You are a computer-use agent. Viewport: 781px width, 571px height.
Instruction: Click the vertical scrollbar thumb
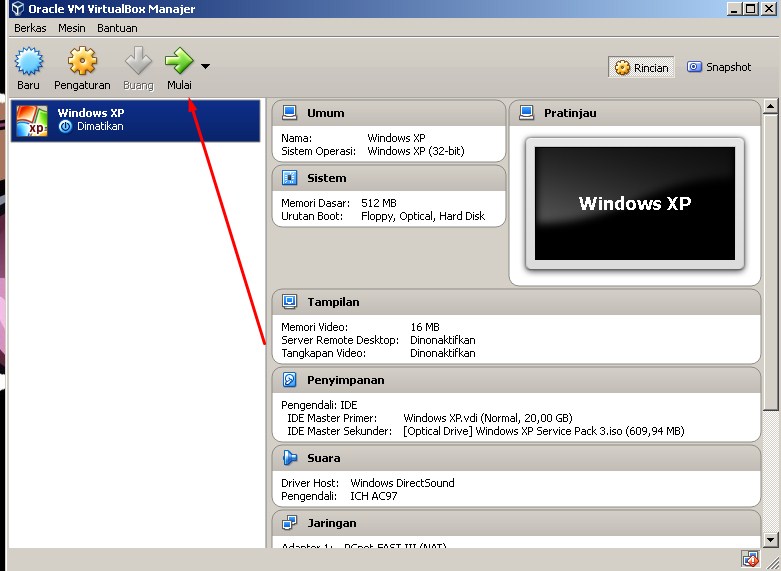coord(770,262)
